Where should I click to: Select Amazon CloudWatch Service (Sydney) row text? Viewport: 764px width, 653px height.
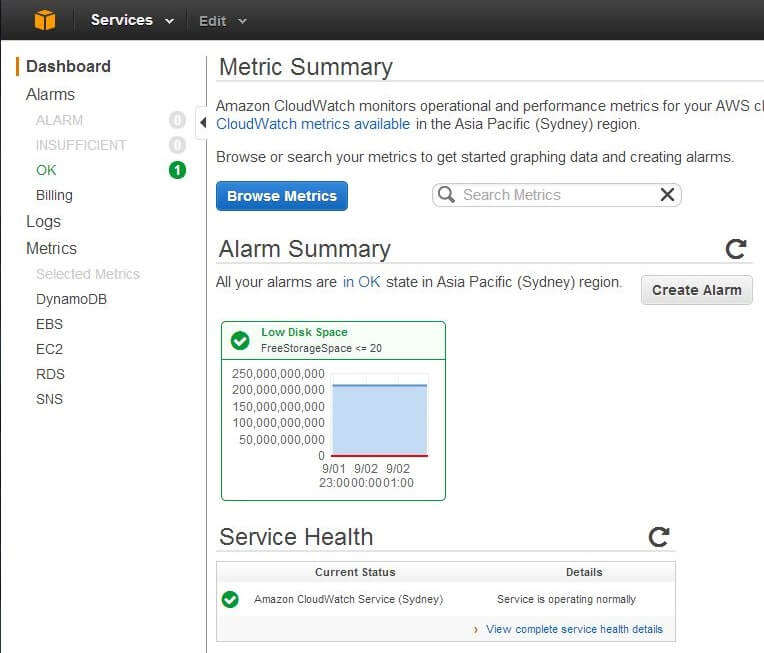pyautogui.click(x=348, y=599)
